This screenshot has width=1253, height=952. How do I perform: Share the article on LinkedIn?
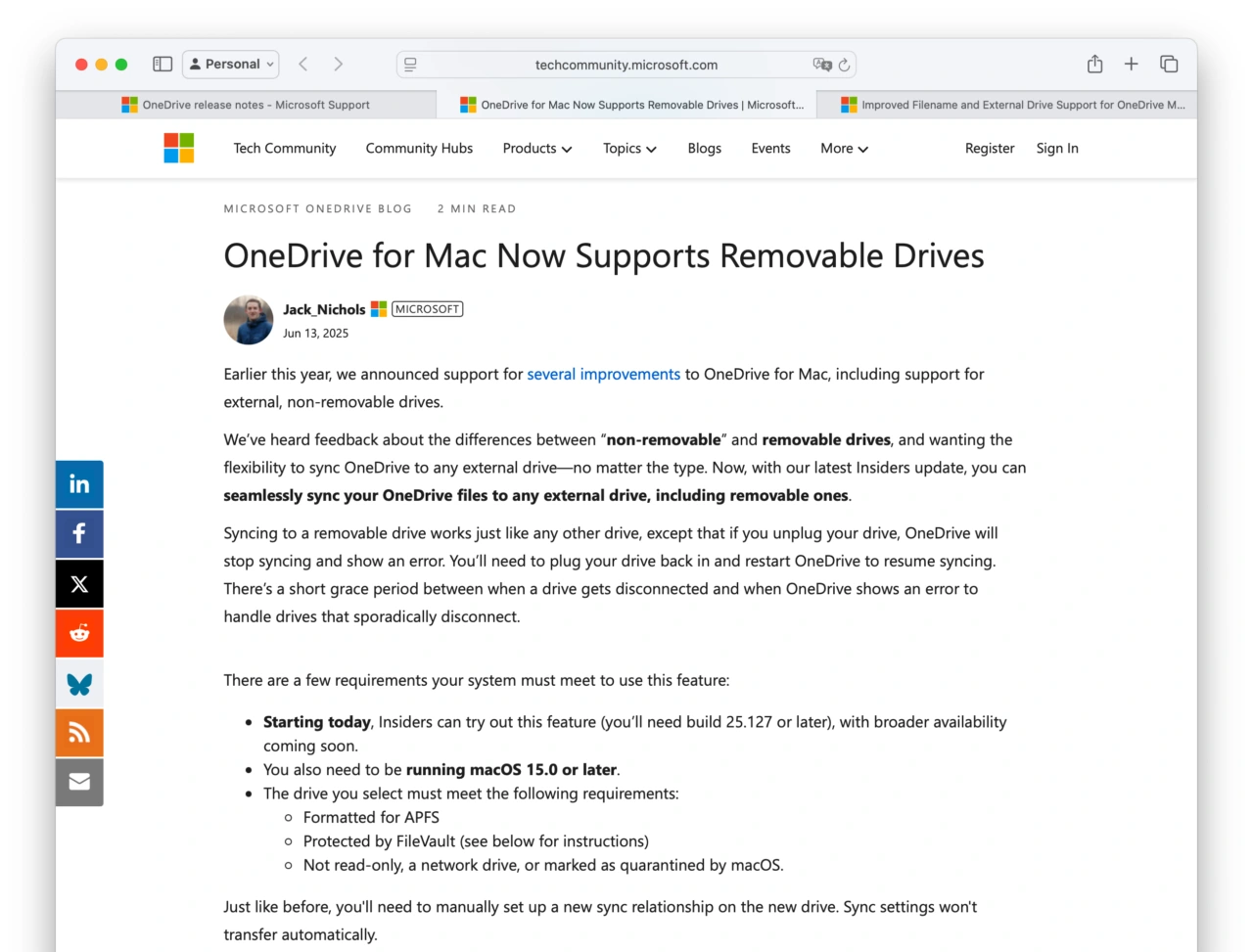click(79, 483)
